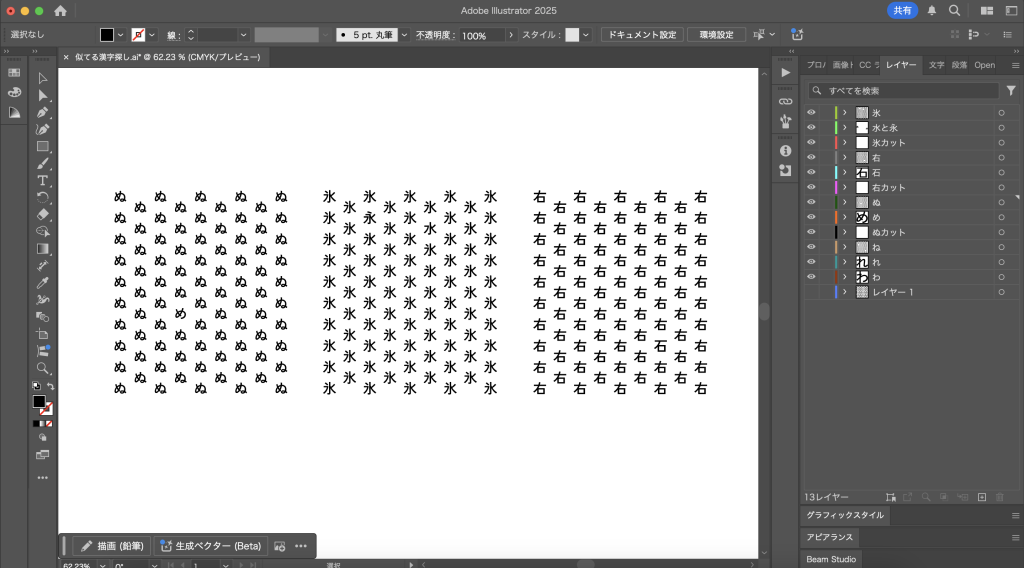Click the すべてを検索 layer search field
The height and width of the screenshot is (568, 1024).
(904, 91)
